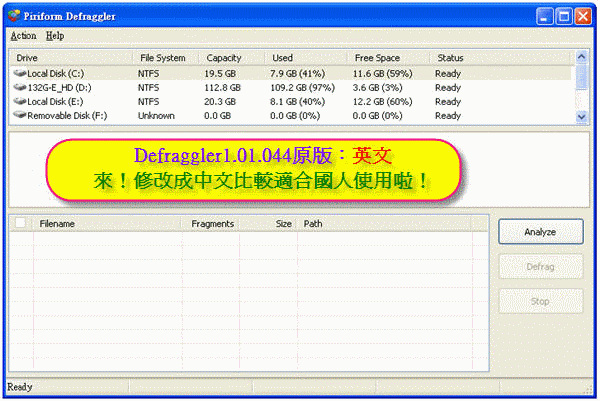600x401 pixels.
Task: Open the Help menu
Action: point(55,35)
